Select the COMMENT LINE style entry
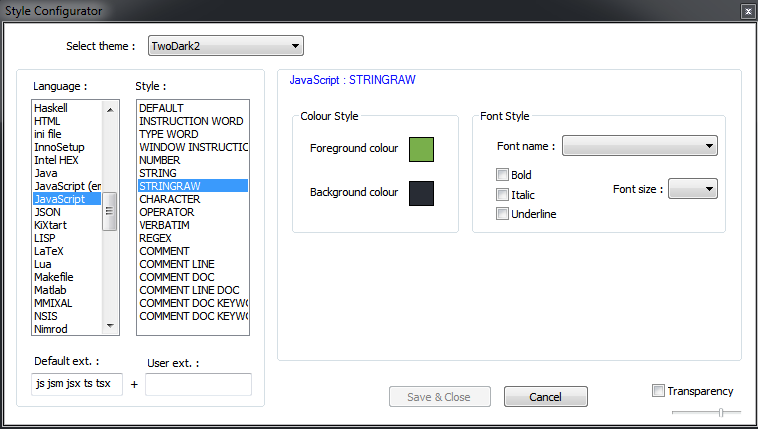This screenshot has width=758, height=429. pyautogui.click(x=193, y=264)
